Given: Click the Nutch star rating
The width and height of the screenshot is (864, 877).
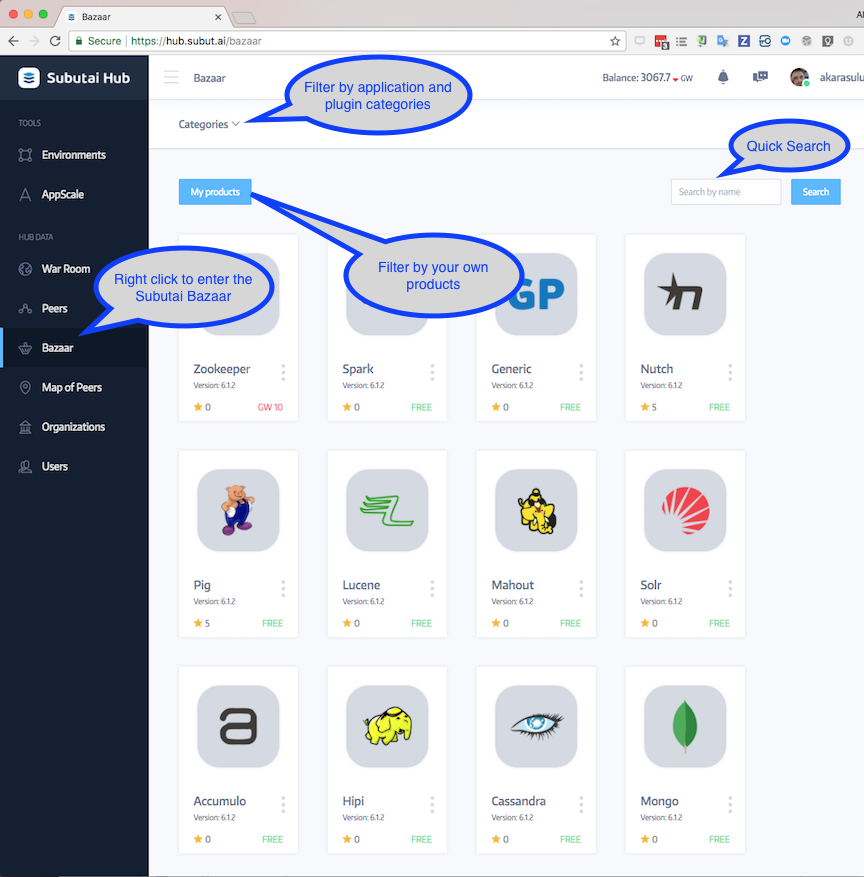Looking at the screenshot, I should point(649,407).
